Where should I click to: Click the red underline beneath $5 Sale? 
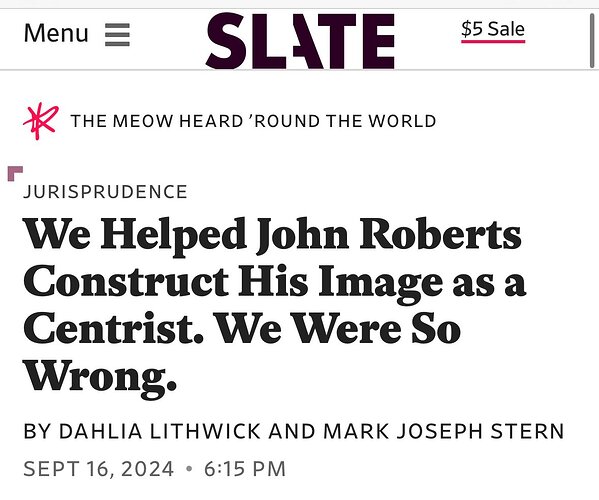pos(493,41)
